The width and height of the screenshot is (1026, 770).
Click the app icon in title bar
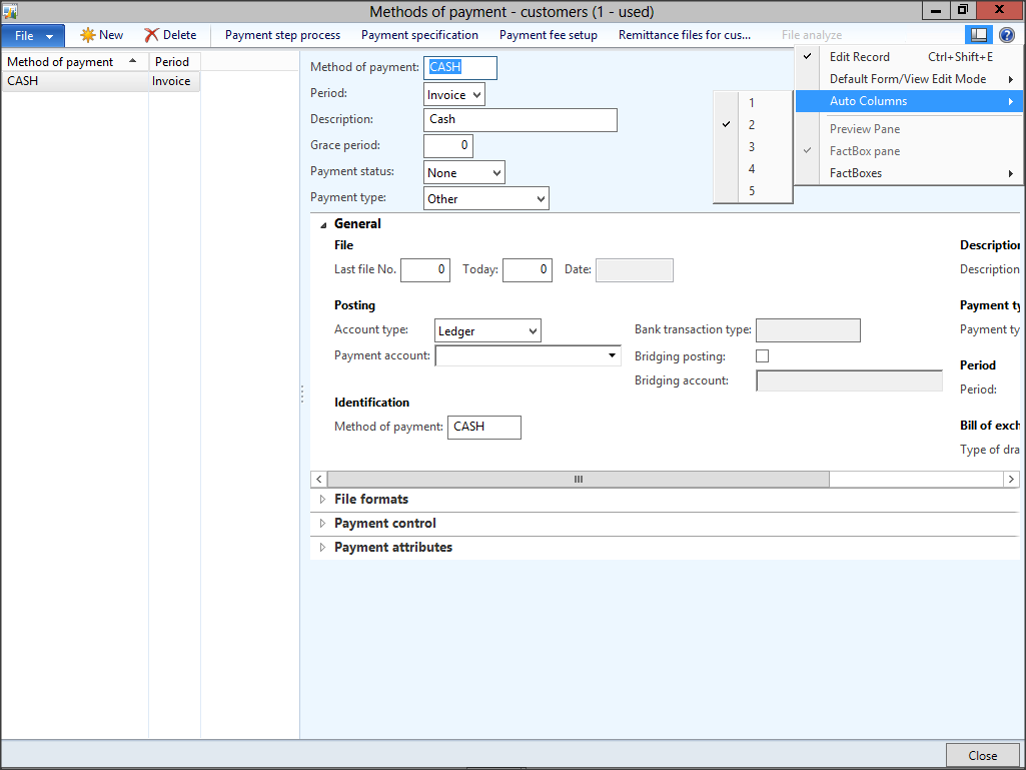click(9, 11)
